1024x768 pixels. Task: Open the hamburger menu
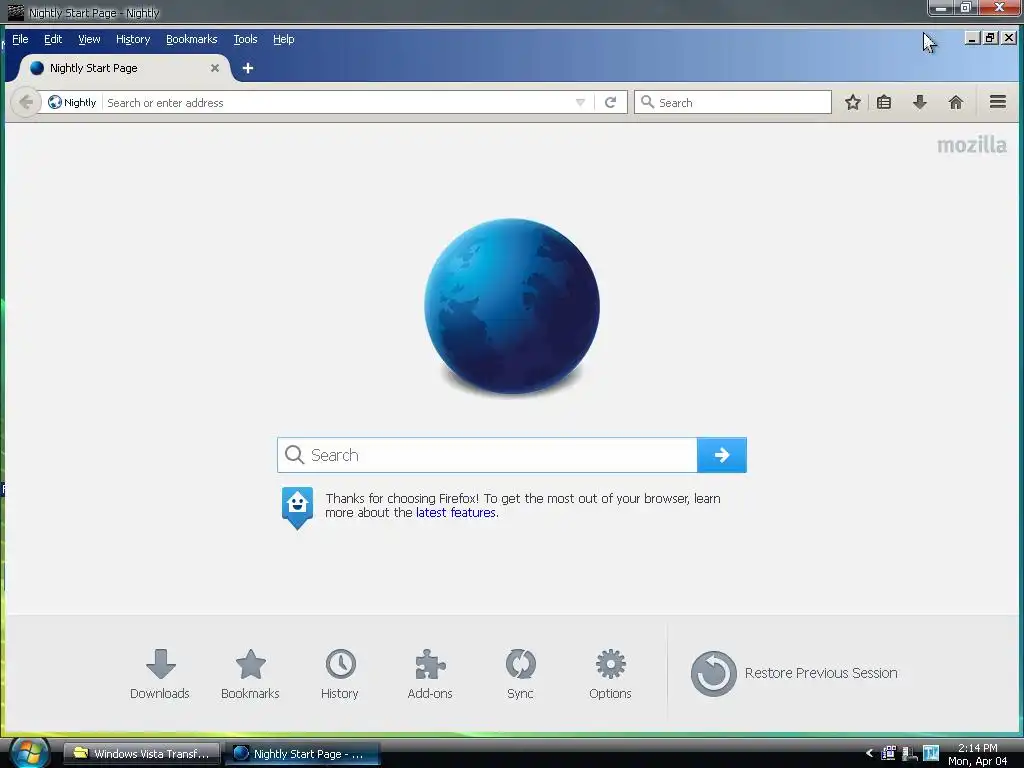coord(997,102)
